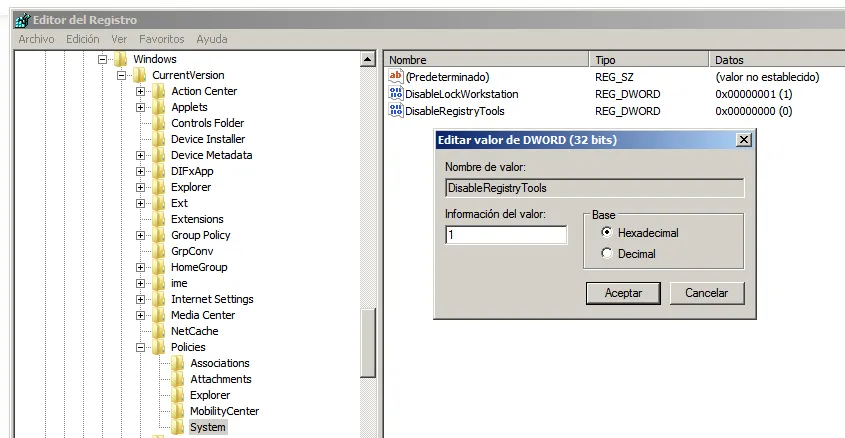Viewport: 845px width, 438px height.
Task: Close the Editar valor de DWORD dialog
Action: click(x=744, y=140)
